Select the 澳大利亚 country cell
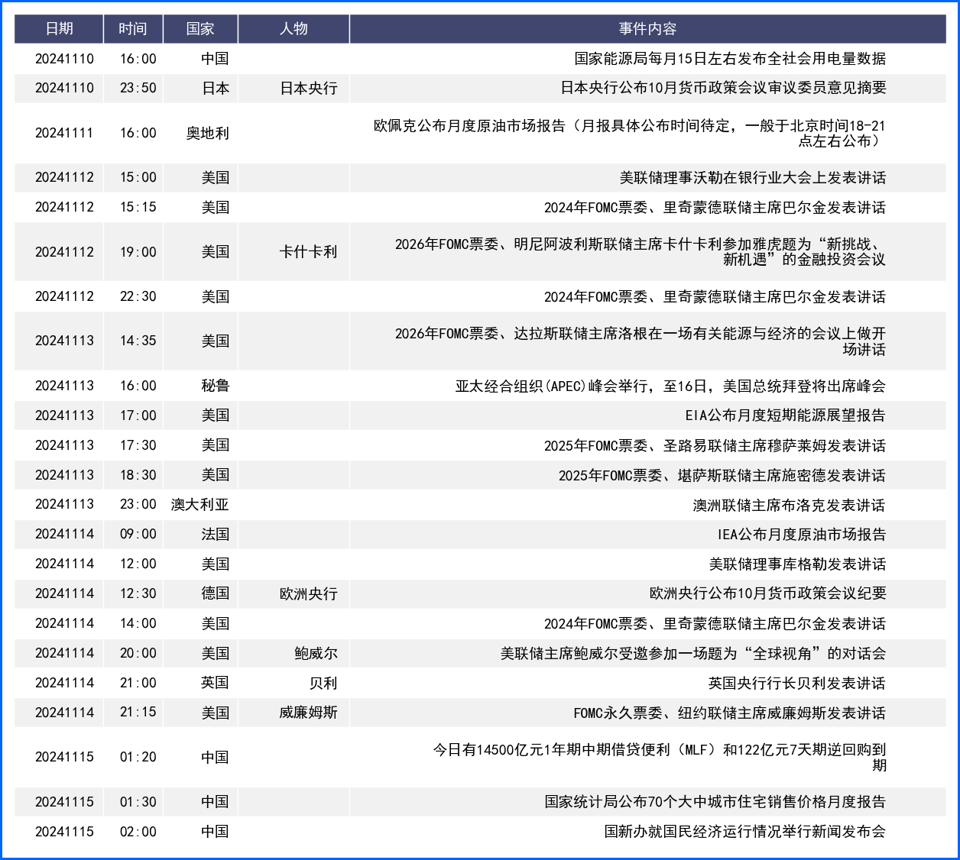 tap(200, 505)
